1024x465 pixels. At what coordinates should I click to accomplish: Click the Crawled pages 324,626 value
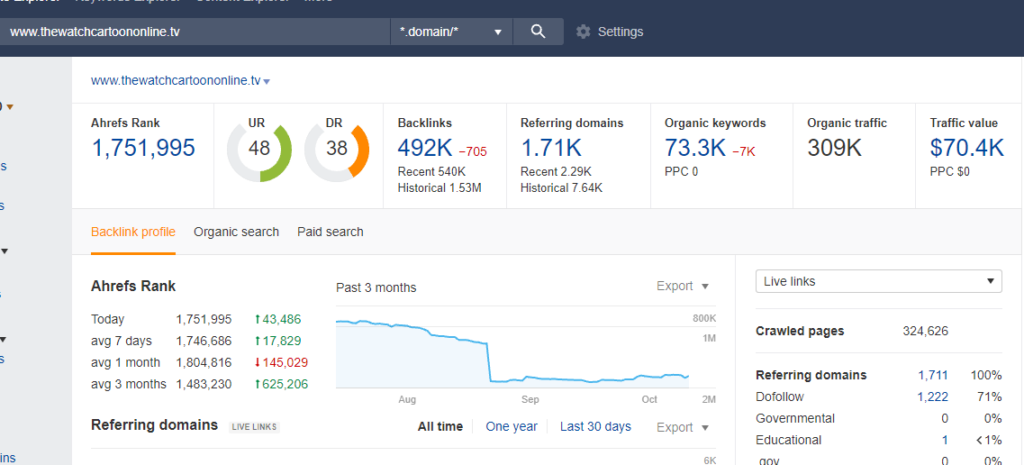(925, 331)
